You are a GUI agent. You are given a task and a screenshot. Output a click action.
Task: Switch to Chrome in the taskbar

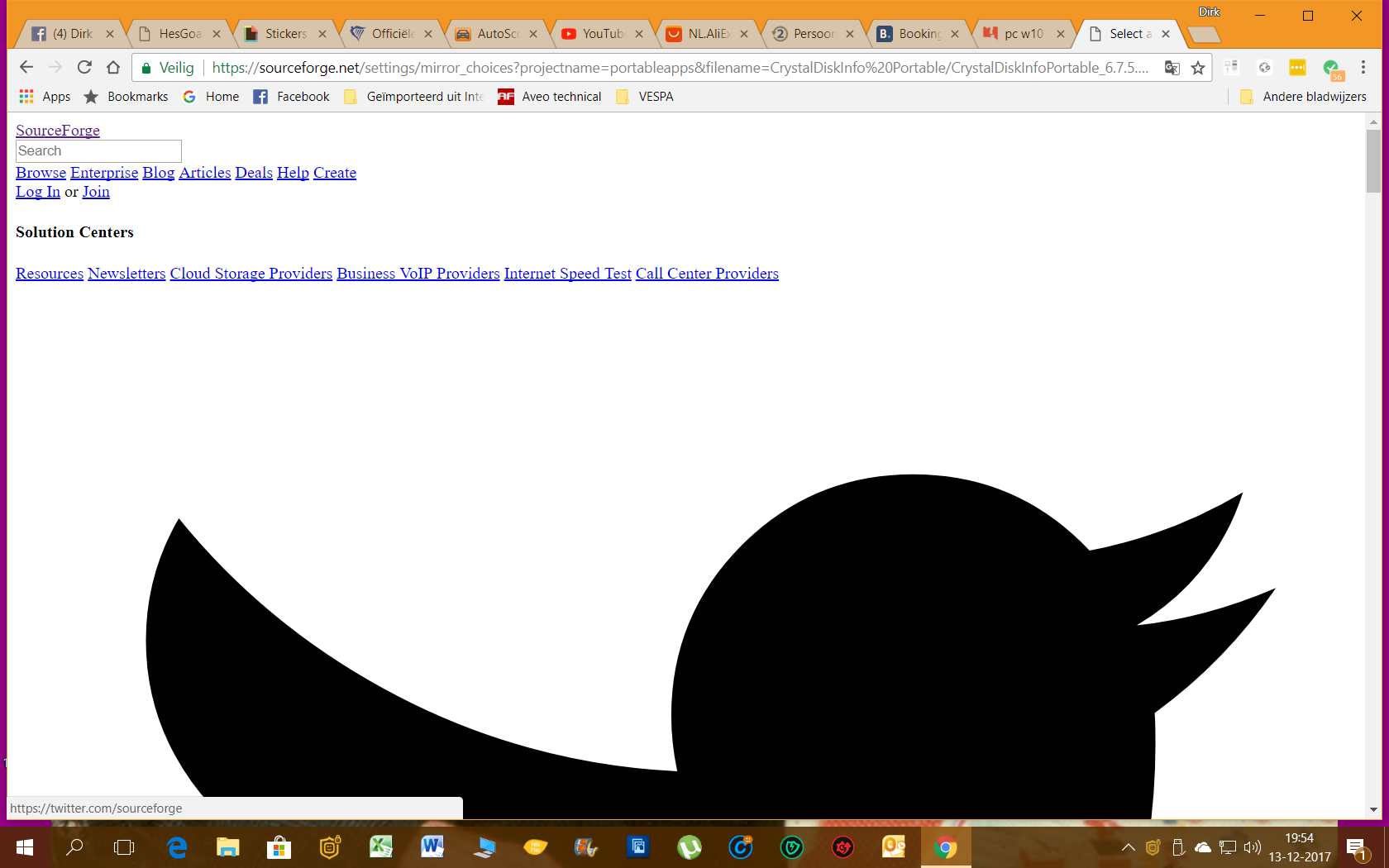click(945, 847)
